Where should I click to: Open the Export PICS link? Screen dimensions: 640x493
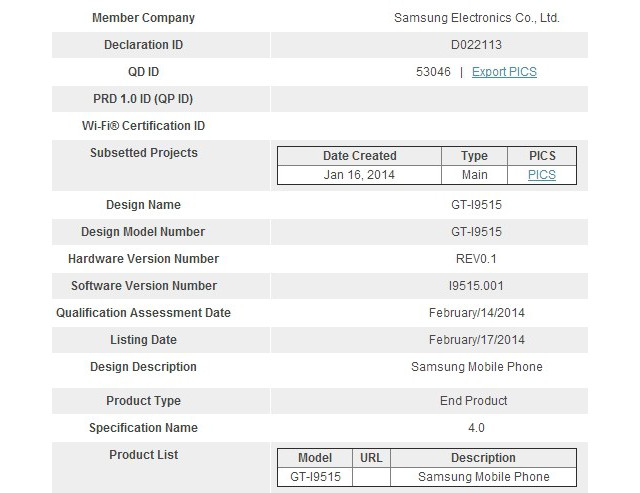[x=504, y=72]
